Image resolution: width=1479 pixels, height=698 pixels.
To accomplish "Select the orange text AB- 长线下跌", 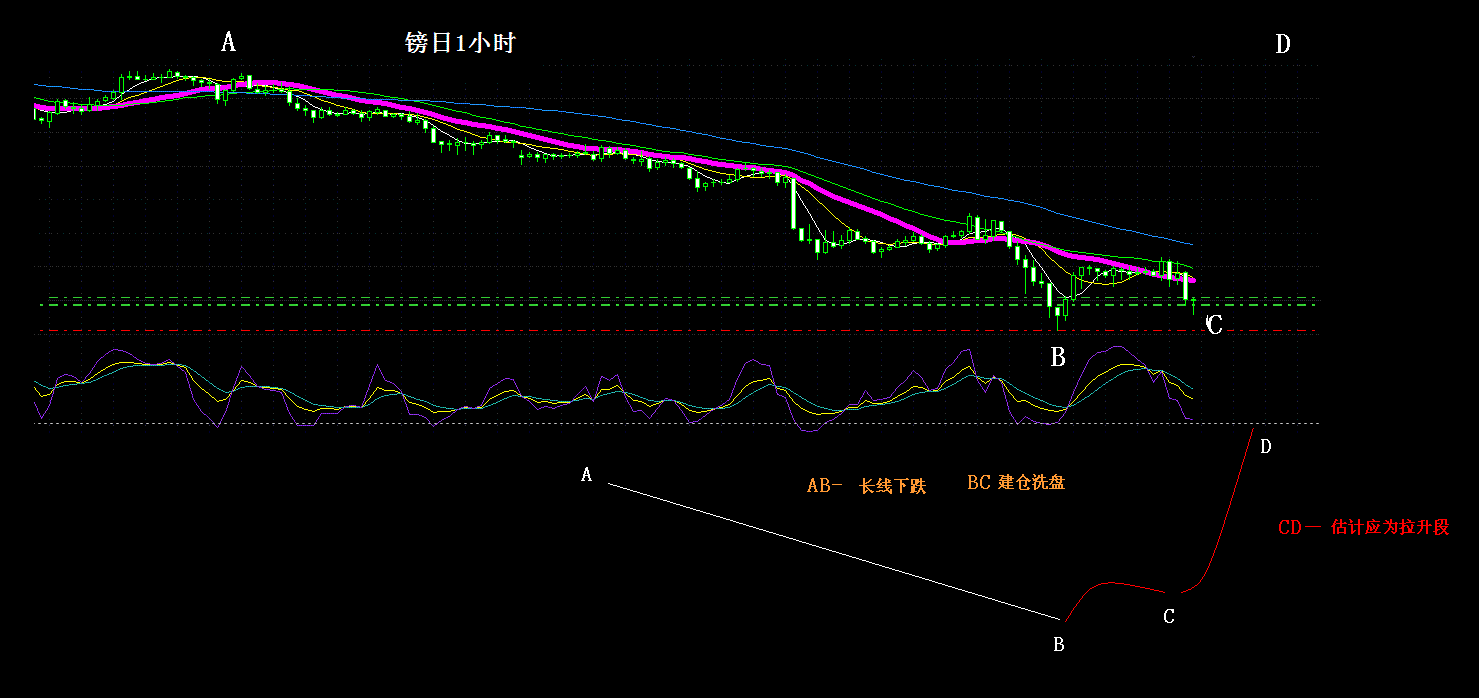I will coord(867,486).
